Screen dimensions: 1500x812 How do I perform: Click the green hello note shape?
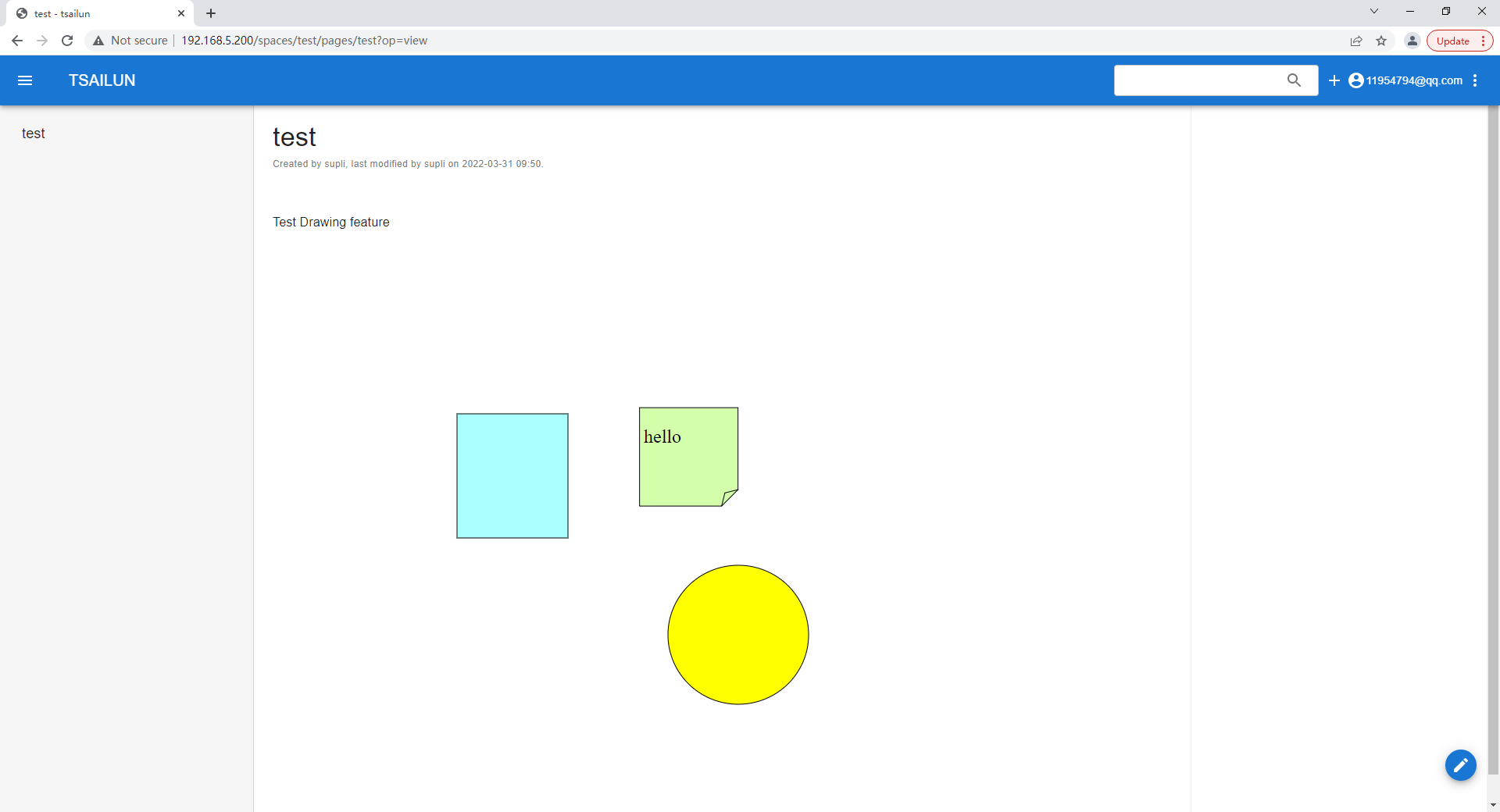(x=688, y=457)
